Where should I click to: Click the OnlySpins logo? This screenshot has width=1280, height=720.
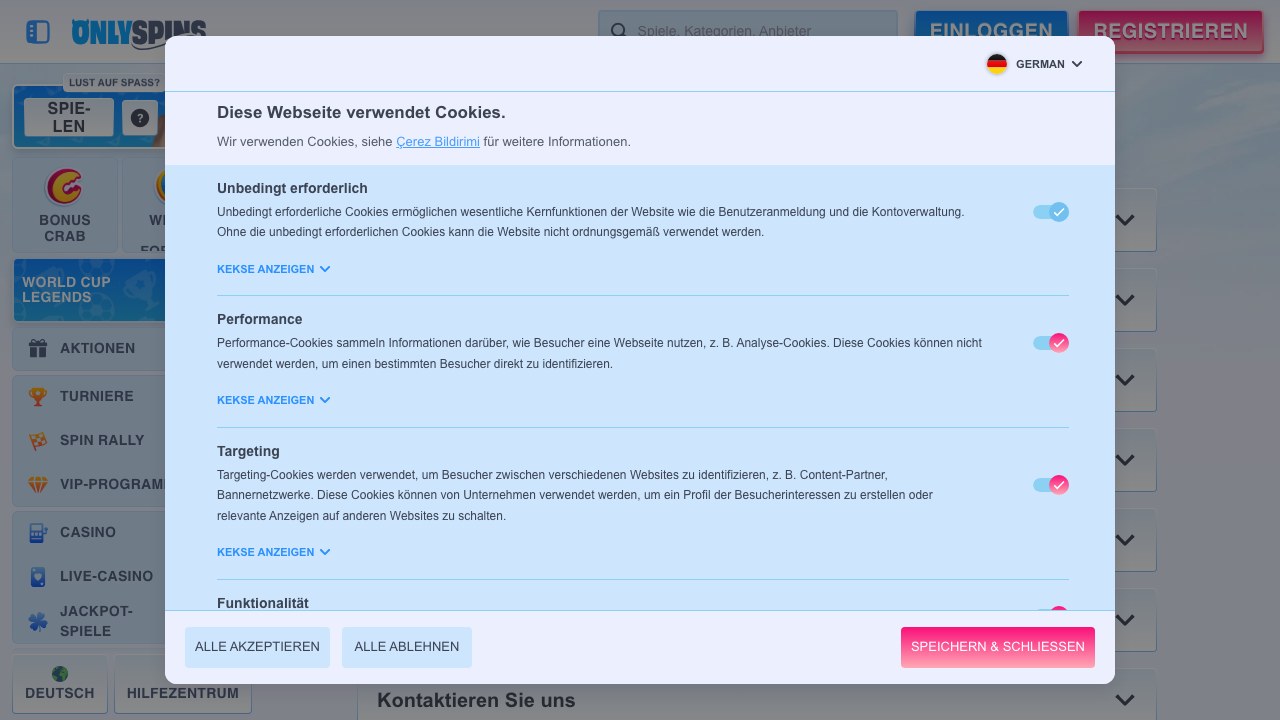(139, 32)
